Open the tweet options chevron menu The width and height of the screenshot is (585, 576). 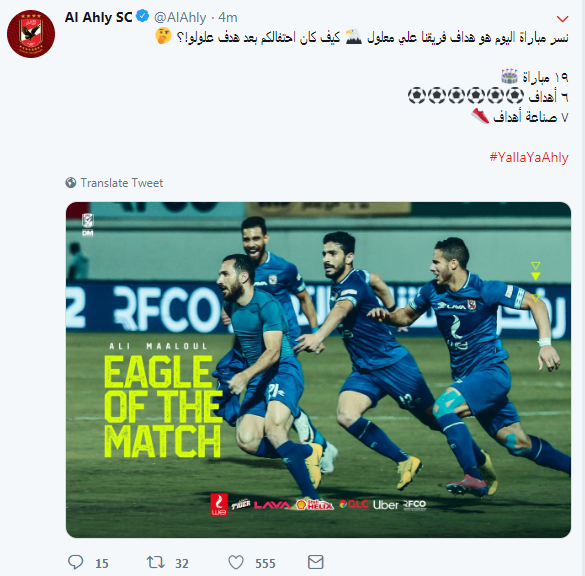562,19
